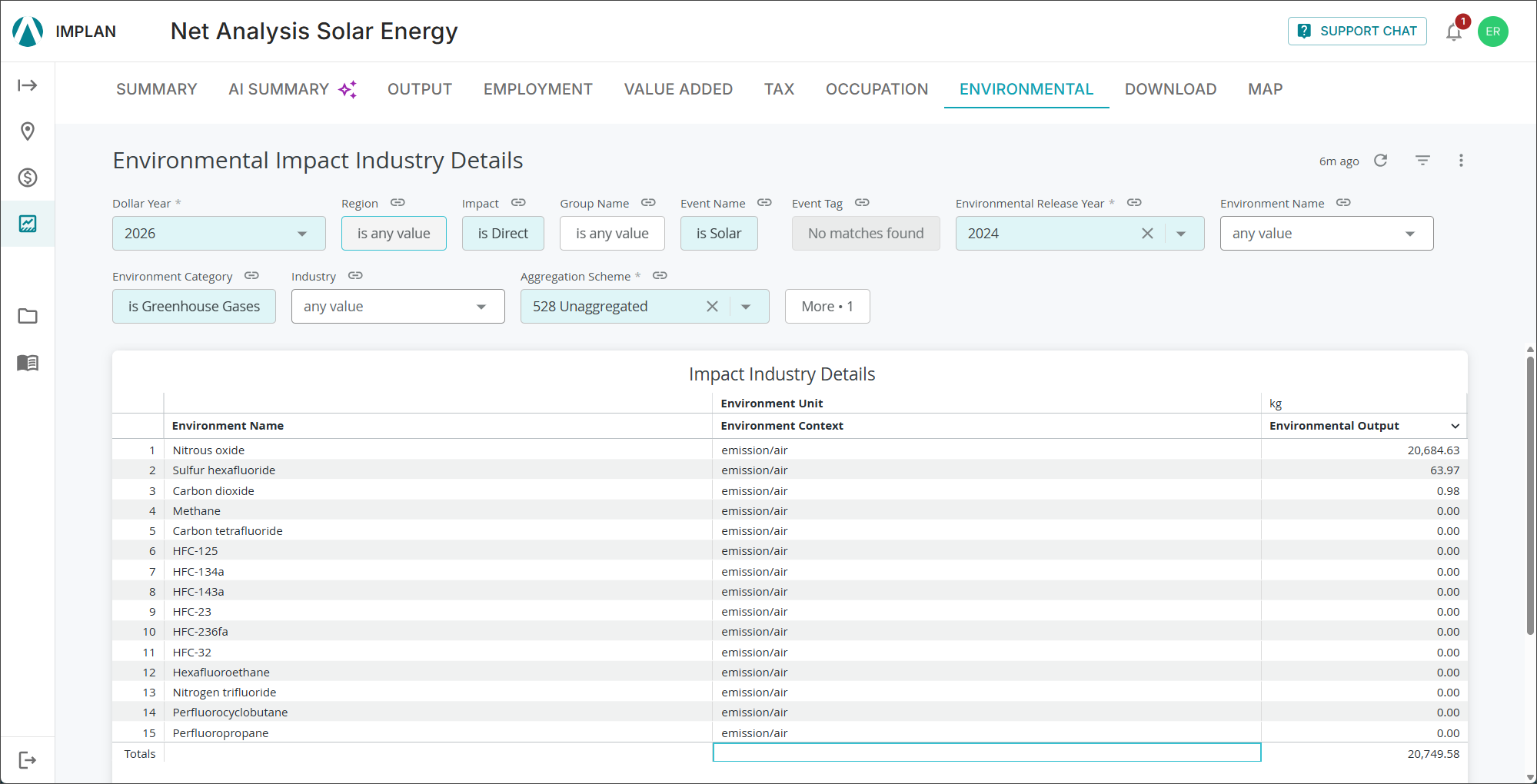Click the link icon next to Region

pos(398,203)
